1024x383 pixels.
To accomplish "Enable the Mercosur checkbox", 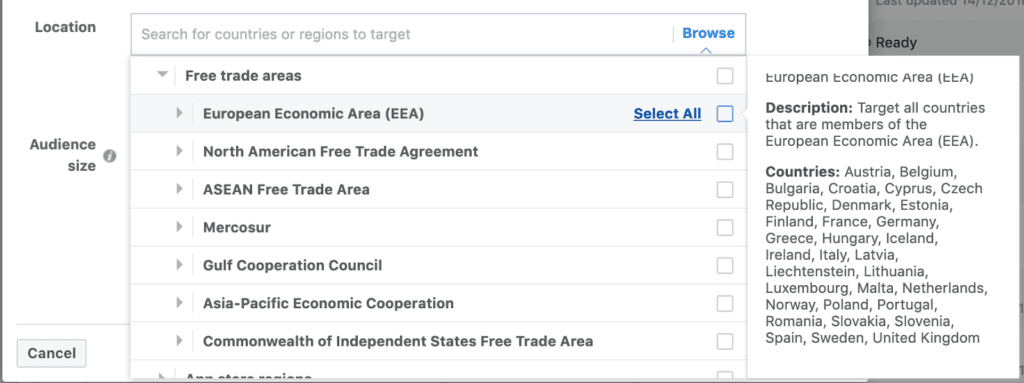I will [x=725, y=227].
